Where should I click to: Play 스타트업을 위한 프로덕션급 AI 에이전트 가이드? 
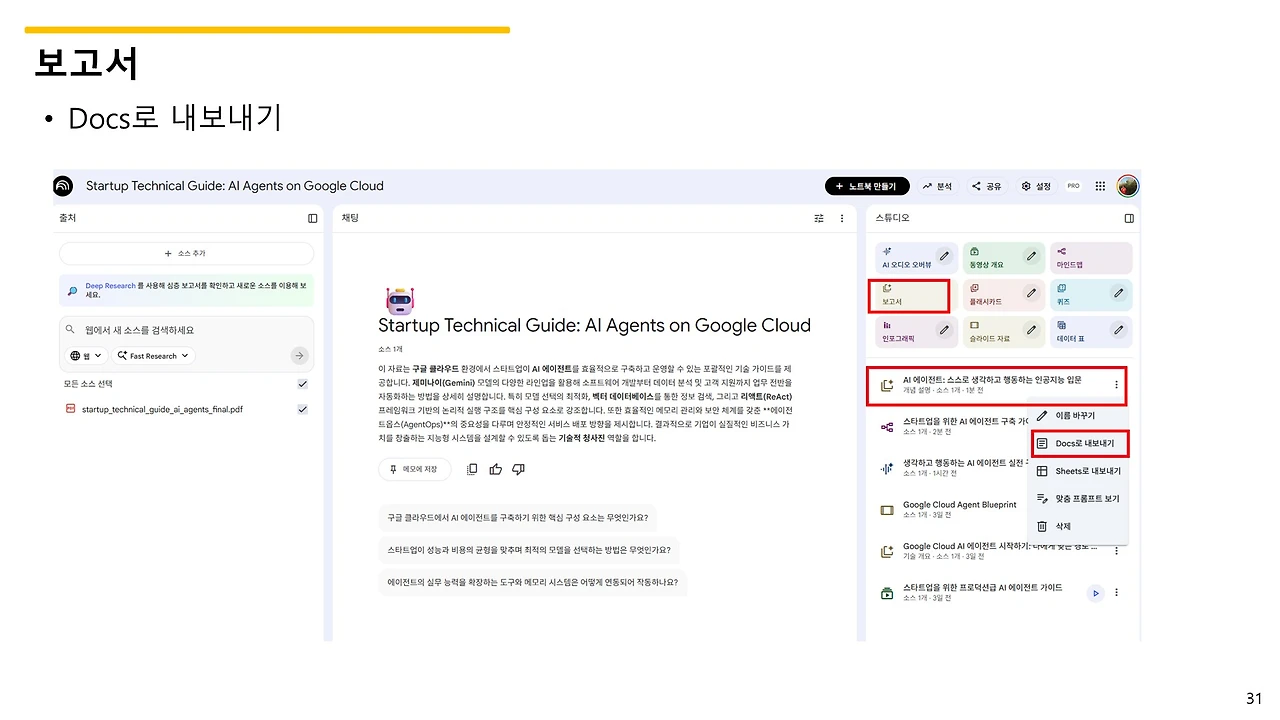pos(1096,593)
